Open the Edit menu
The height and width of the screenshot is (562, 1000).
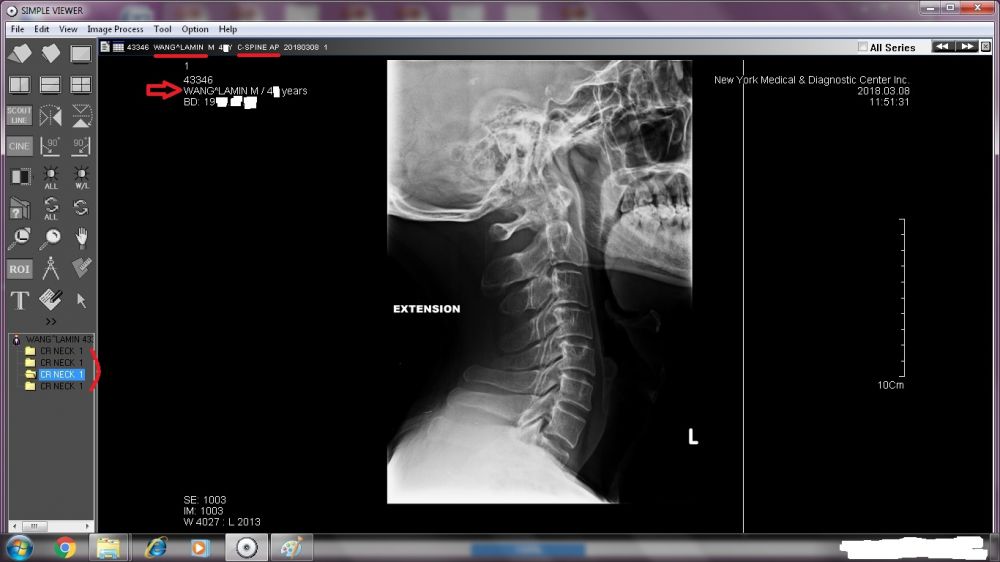pyautogui.click(x=41, y=29)
